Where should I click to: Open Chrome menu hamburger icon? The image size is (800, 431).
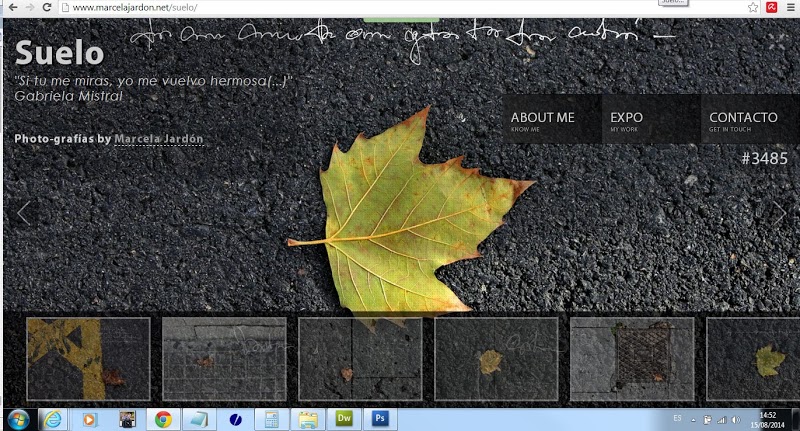point(791,7)
